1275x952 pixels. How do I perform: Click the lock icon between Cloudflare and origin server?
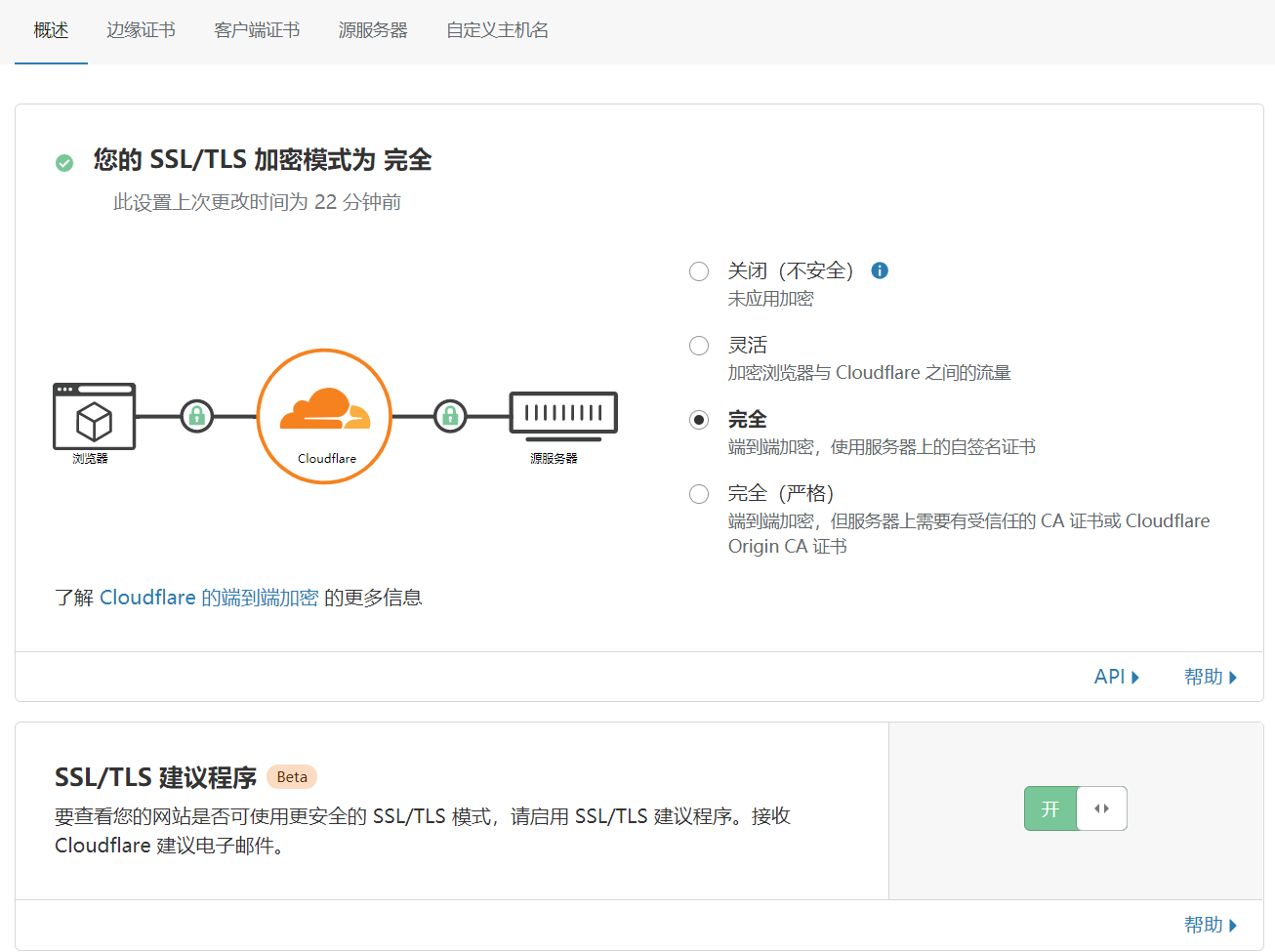click(x=450, y=416)
